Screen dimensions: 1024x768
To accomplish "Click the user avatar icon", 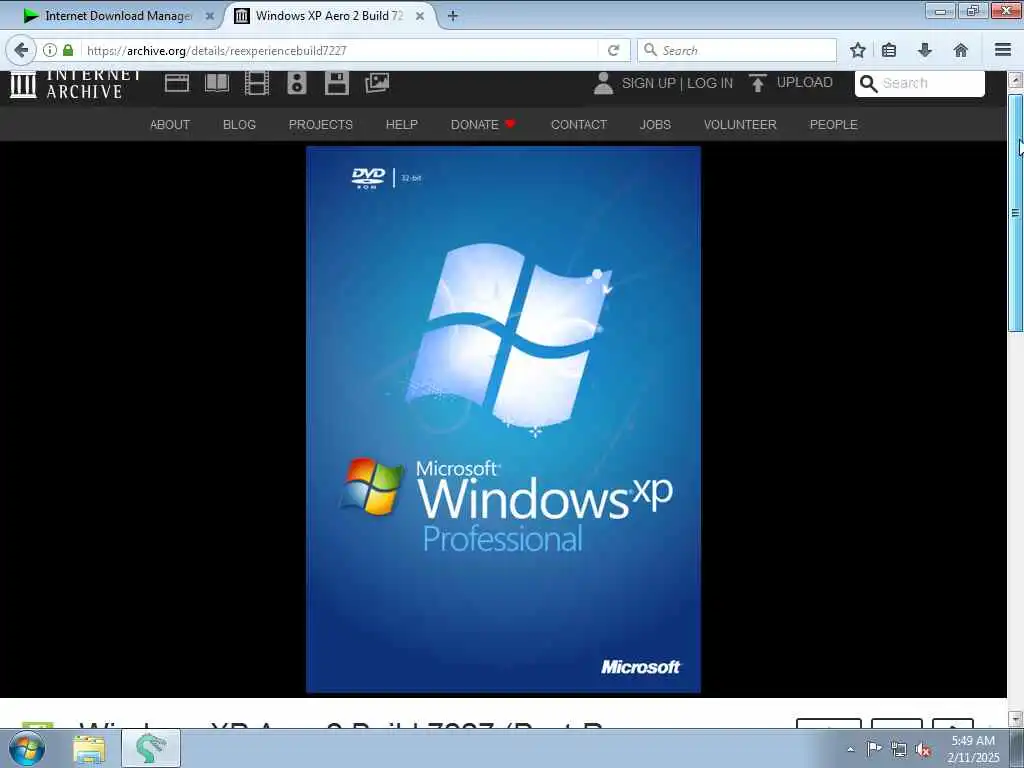I will tap(603, 84).
